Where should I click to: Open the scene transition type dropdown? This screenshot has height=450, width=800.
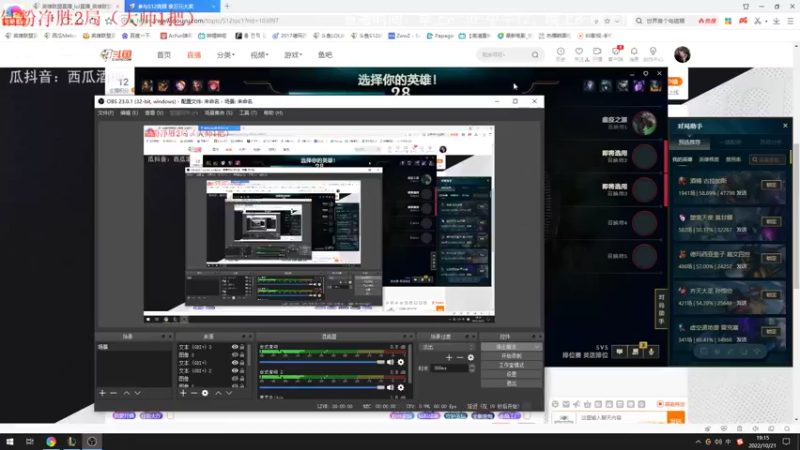tap(446, 347)
